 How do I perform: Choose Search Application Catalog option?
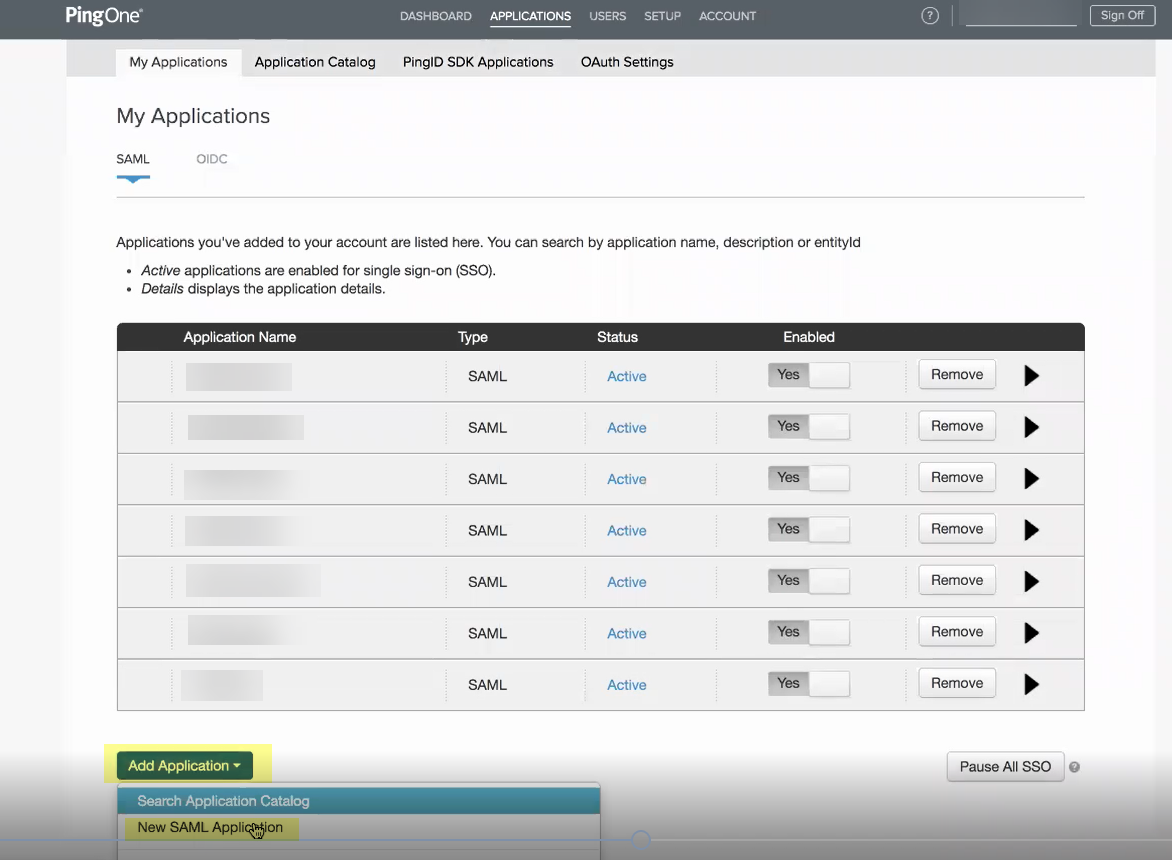[x=223, y=801]
